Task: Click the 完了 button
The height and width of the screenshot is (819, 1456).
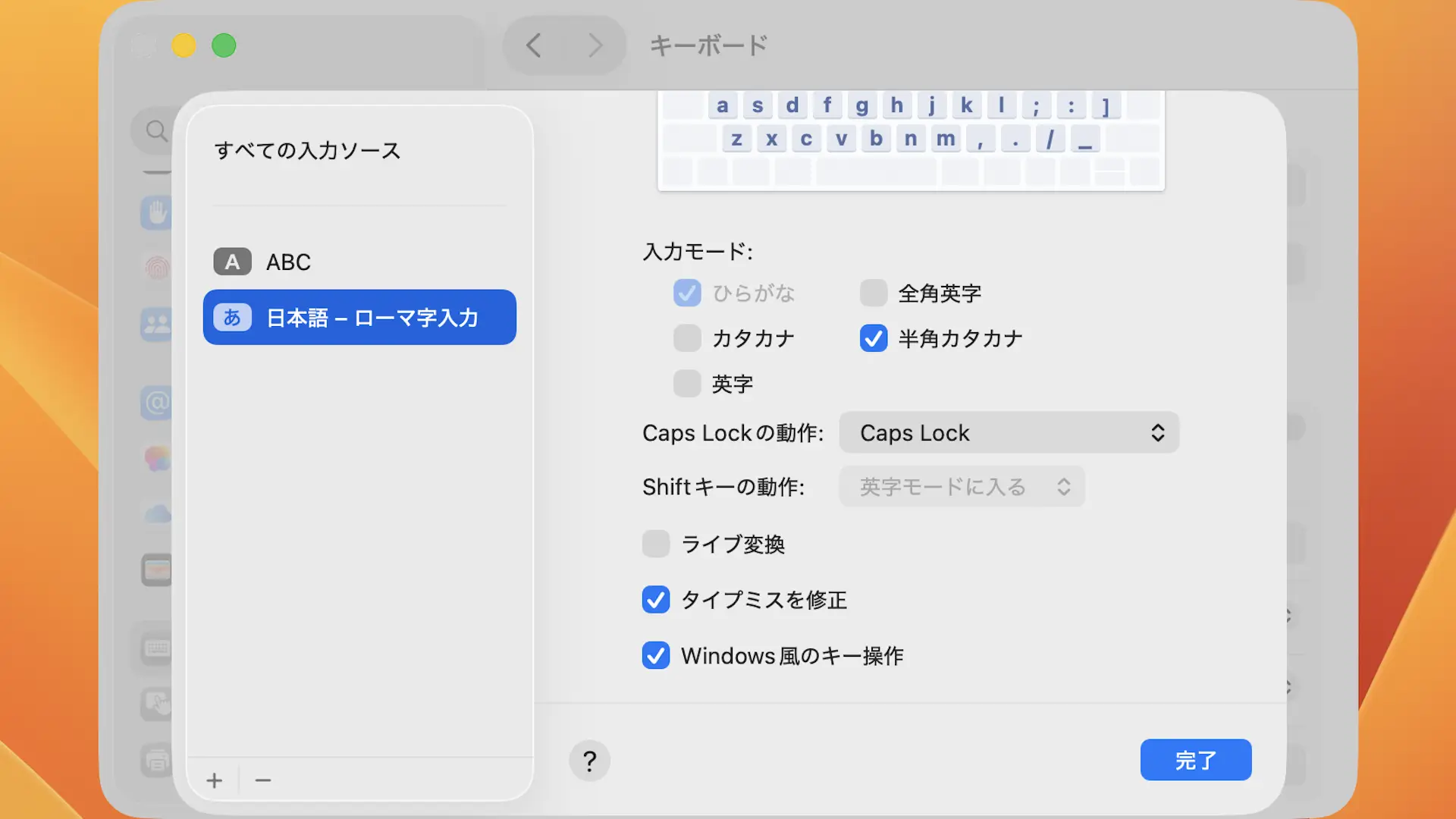Action: 1196,760
